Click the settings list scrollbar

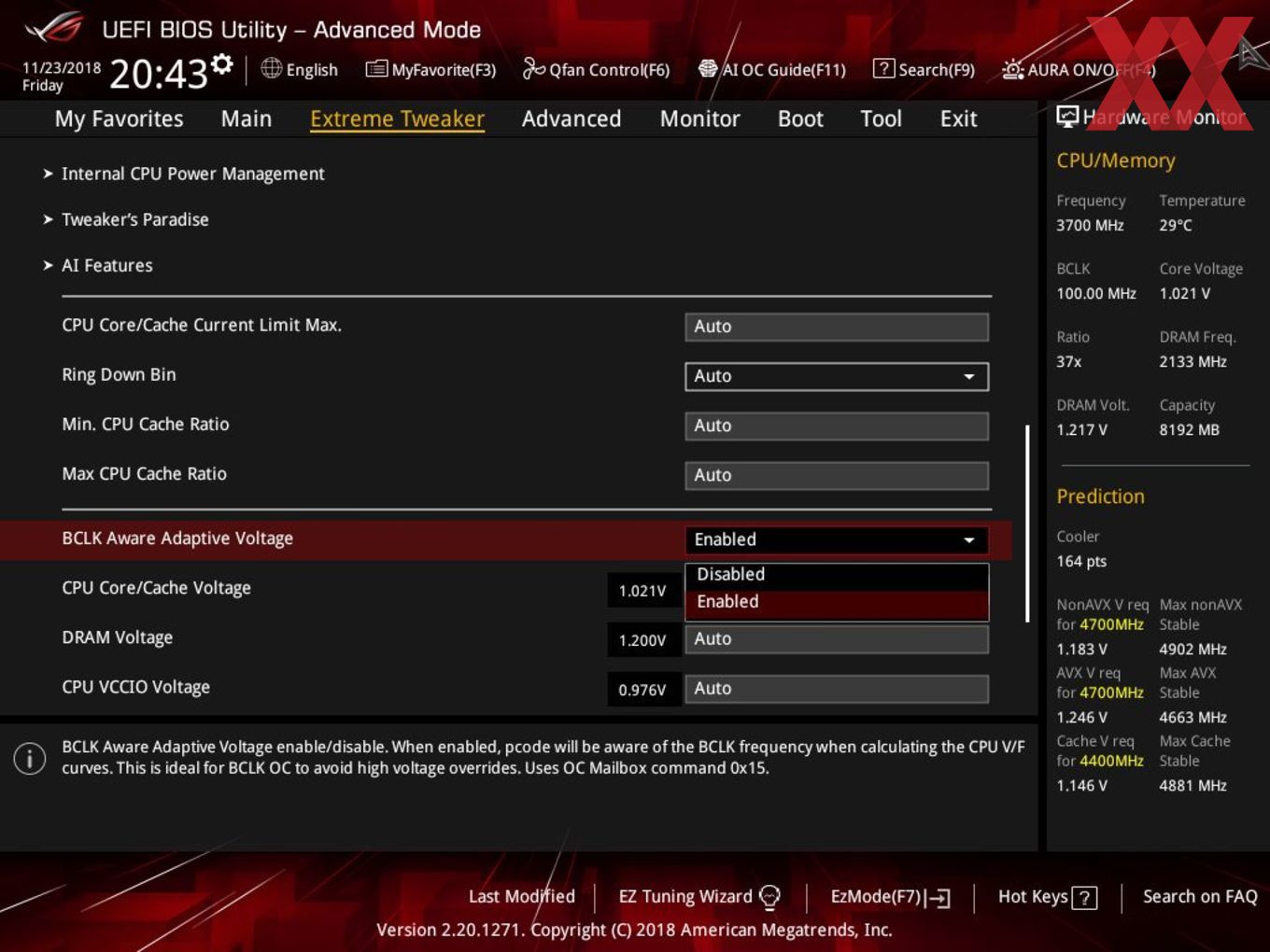[1027, 524]
